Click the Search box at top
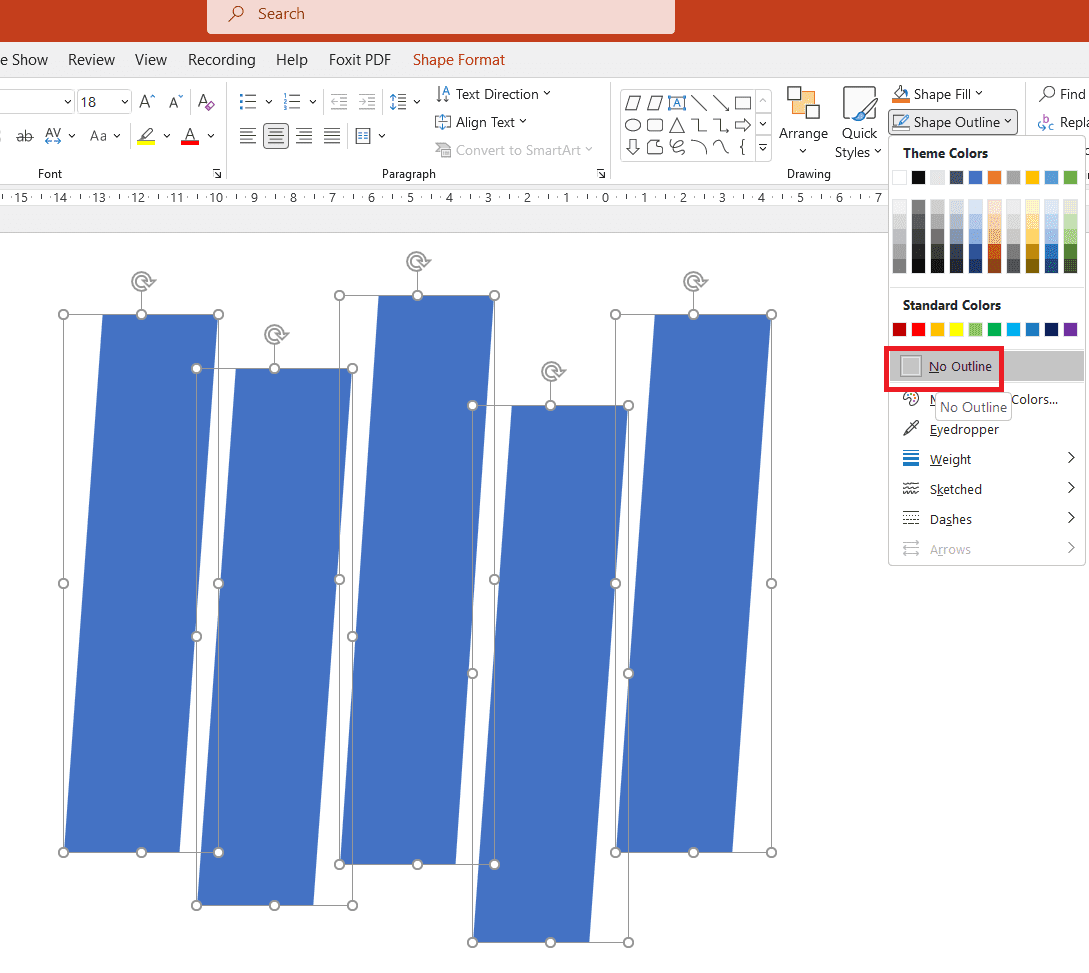 coord(441,15)
